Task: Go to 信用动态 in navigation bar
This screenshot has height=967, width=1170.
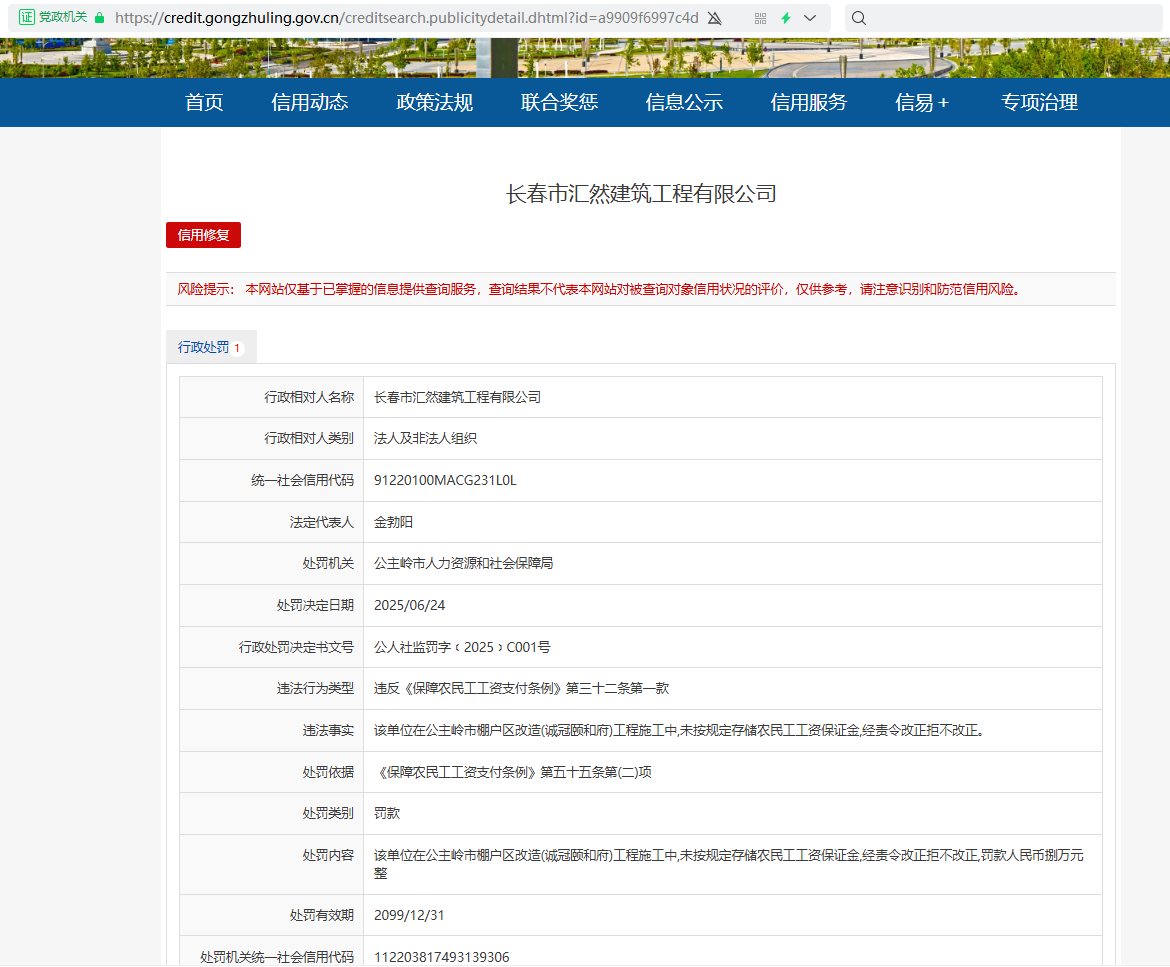Action: 309,102
